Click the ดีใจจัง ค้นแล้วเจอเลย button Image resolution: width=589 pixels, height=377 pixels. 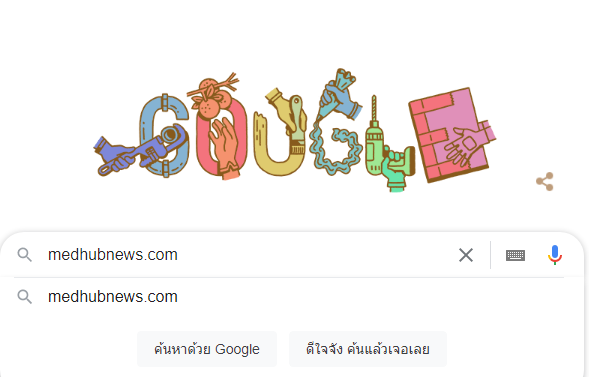pyautogui.click(x=368, y=349)
